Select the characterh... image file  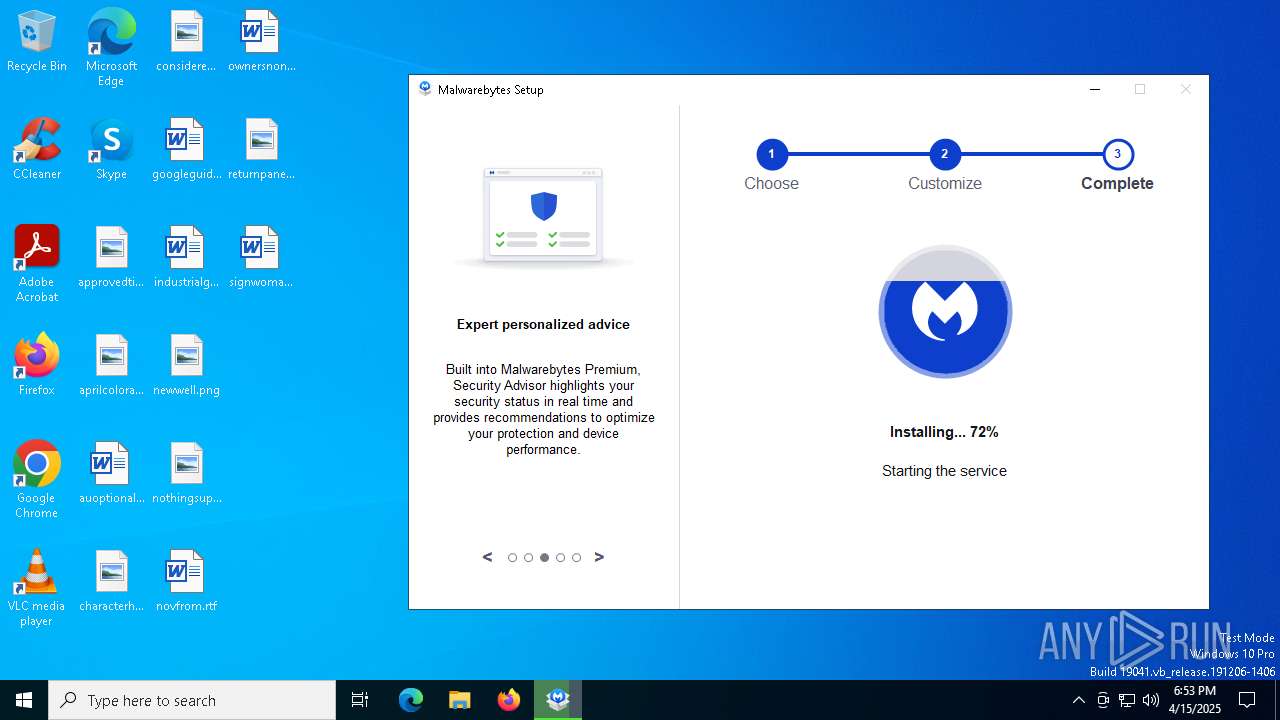[x=111, y=581]
